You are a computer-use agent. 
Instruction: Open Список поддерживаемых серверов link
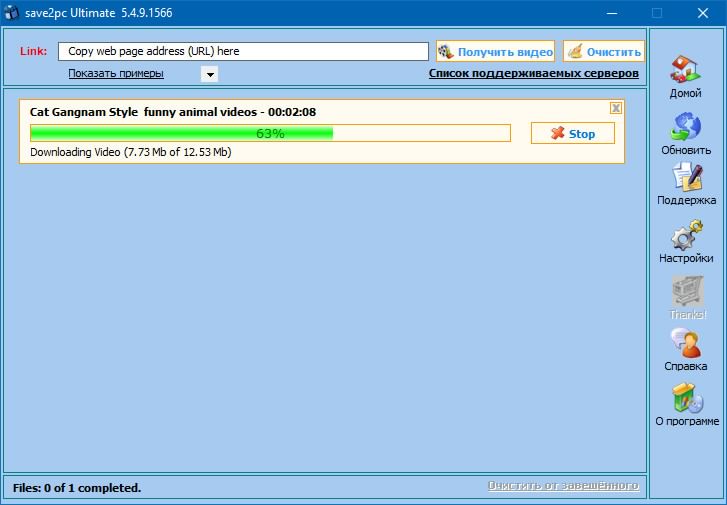point(534,73)
